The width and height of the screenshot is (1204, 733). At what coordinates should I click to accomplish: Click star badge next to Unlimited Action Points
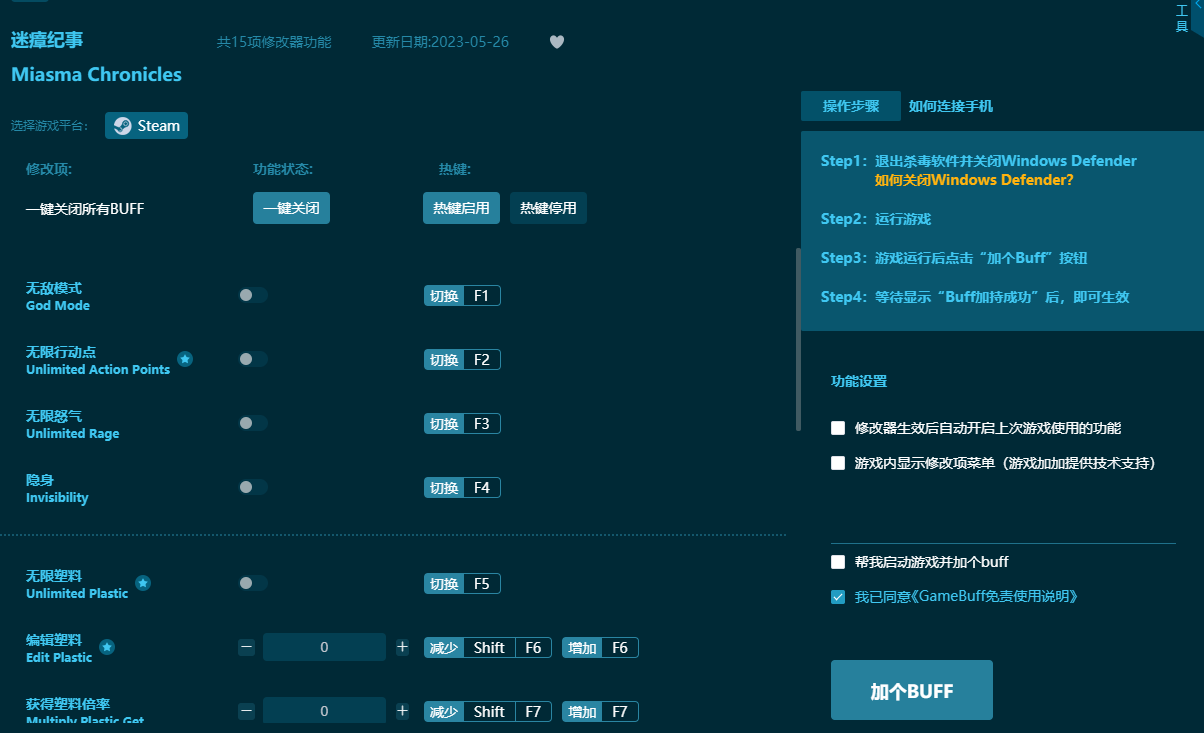point(185,359)
